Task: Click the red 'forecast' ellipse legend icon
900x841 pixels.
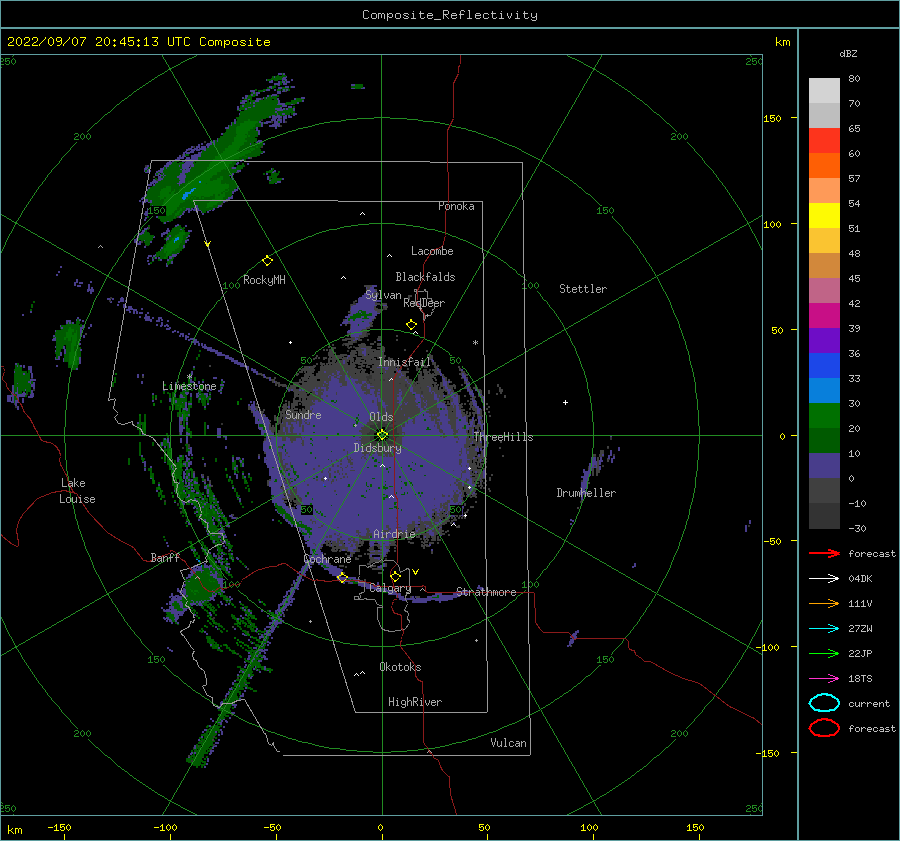Action: point(824,728)
